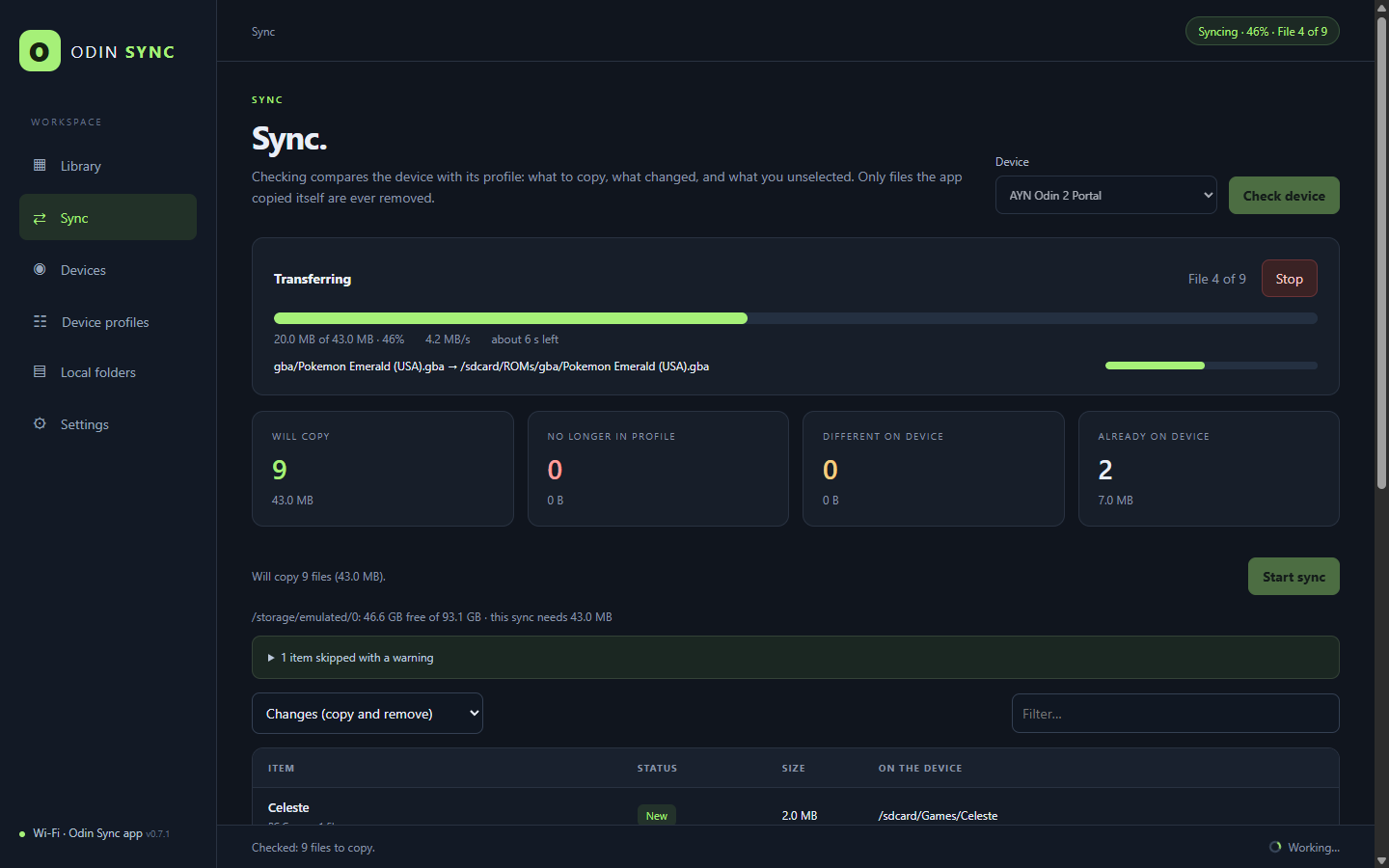Viewport: 1389px width, 868px height.
Task: Click the Celeste item name
Action: click(x=288, y=807)
